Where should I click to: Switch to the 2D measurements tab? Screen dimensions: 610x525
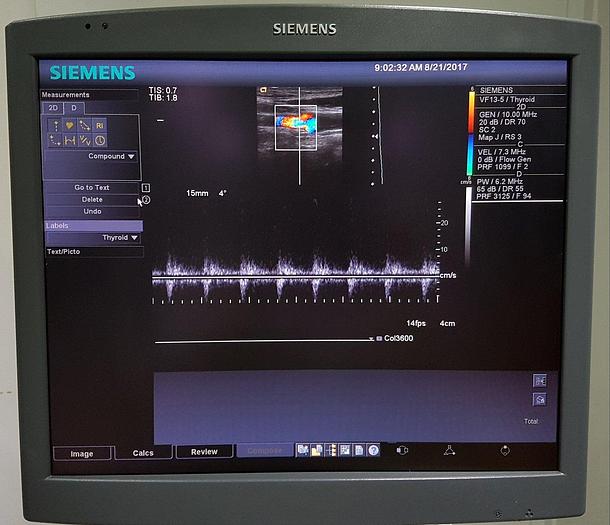tap(53, 108)
